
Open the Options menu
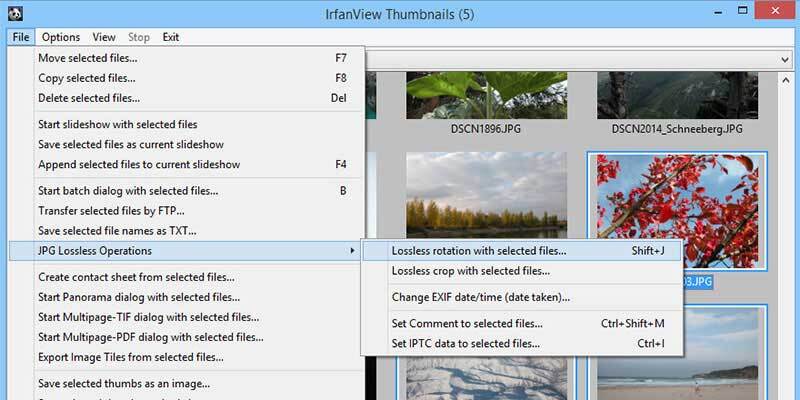point(61,37)
